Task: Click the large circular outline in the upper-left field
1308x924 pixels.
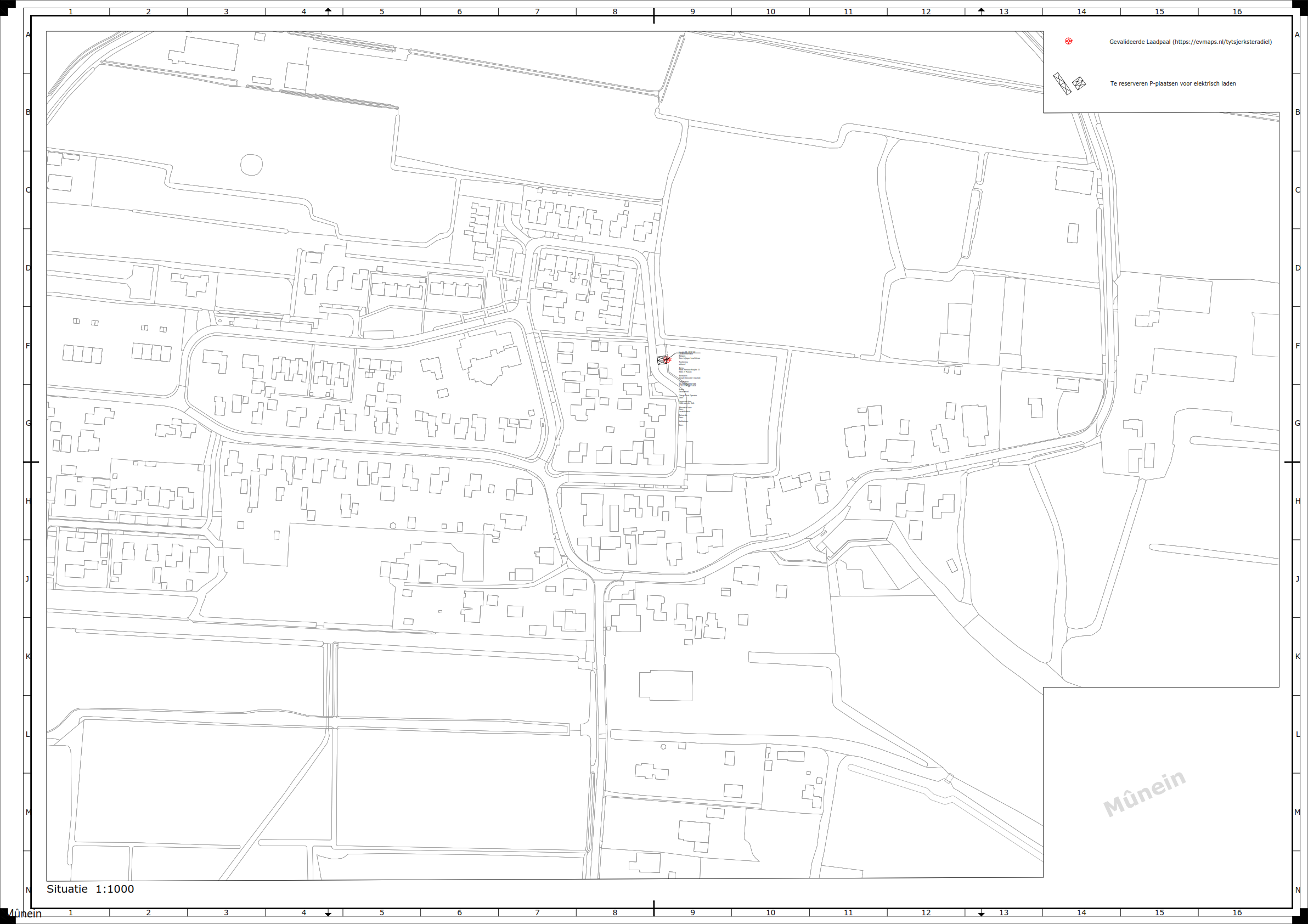Action: [x=251, y=165]
